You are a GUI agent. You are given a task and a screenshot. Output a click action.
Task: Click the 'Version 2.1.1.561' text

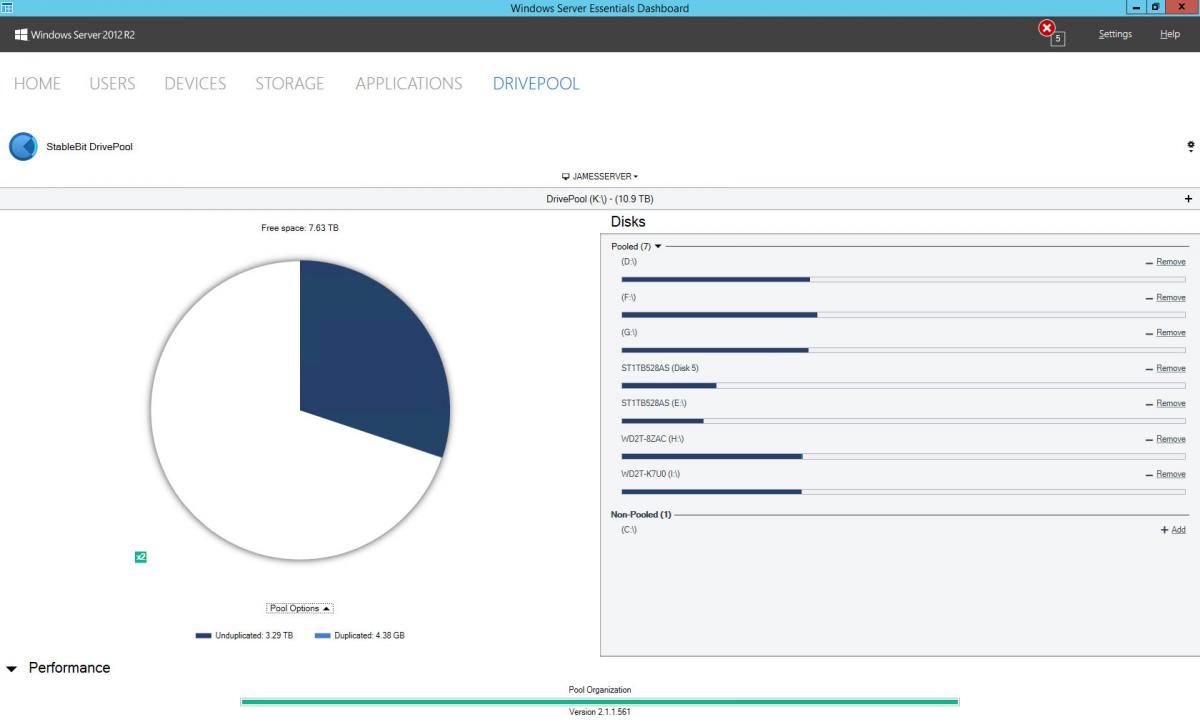pos(600,713)
